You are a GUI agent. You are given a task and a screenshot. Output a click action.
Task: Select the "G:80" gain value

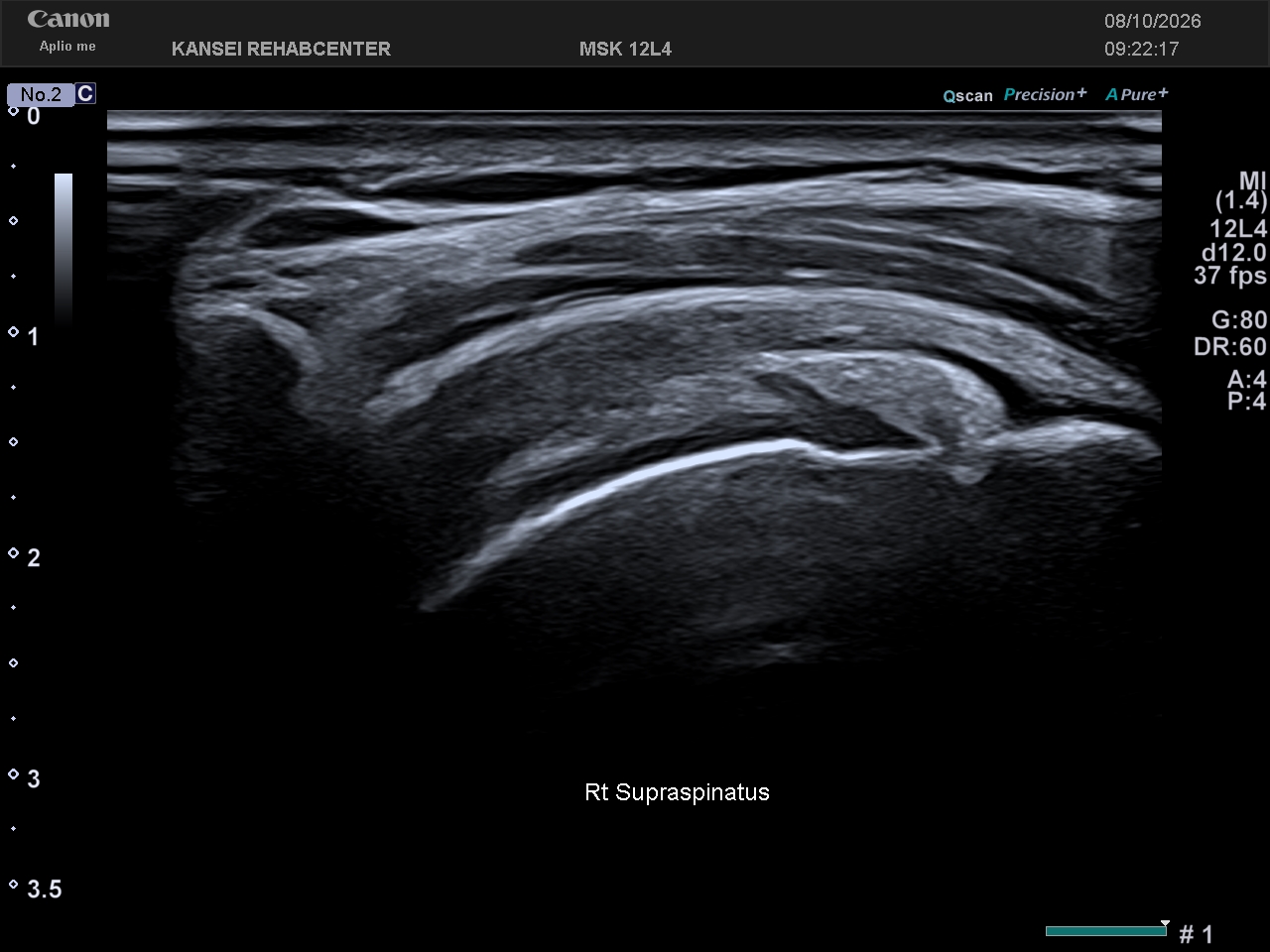click(x=1239, y=319)
